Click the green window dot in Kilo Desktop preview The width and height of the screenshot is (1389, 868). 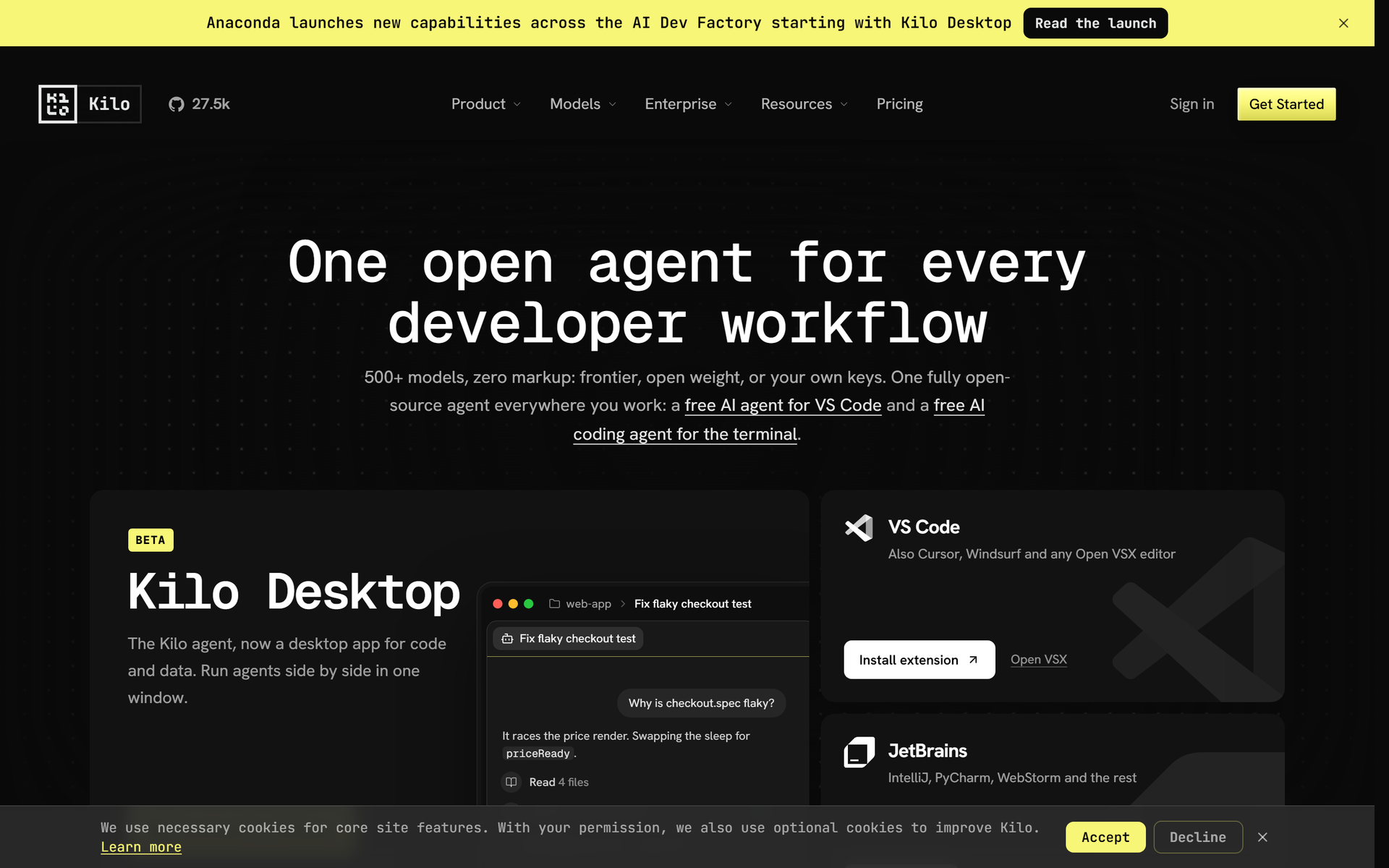click(529, 603)
